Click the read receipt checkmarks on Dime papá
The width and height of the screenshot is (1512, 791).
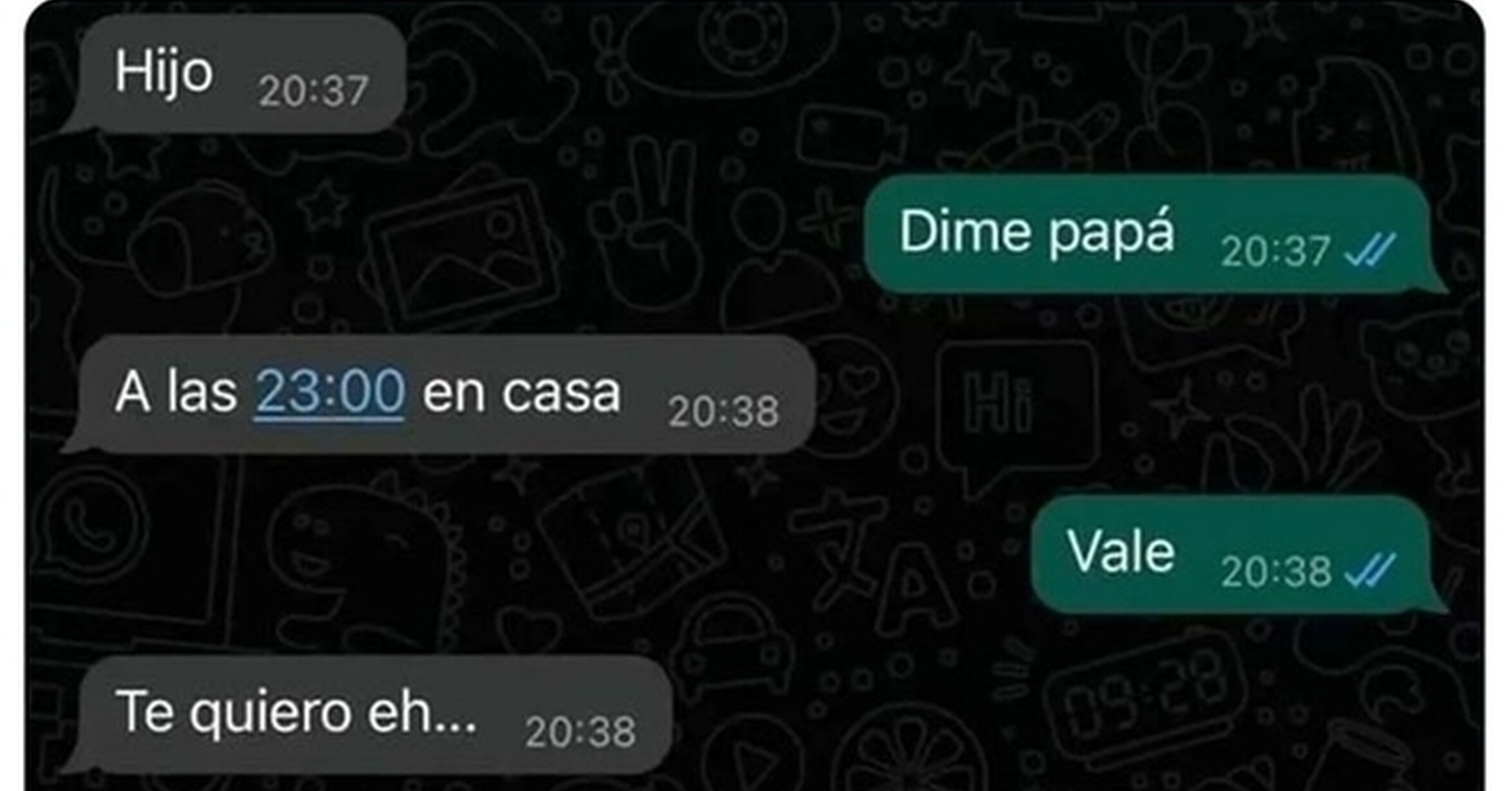[1370, 250]
